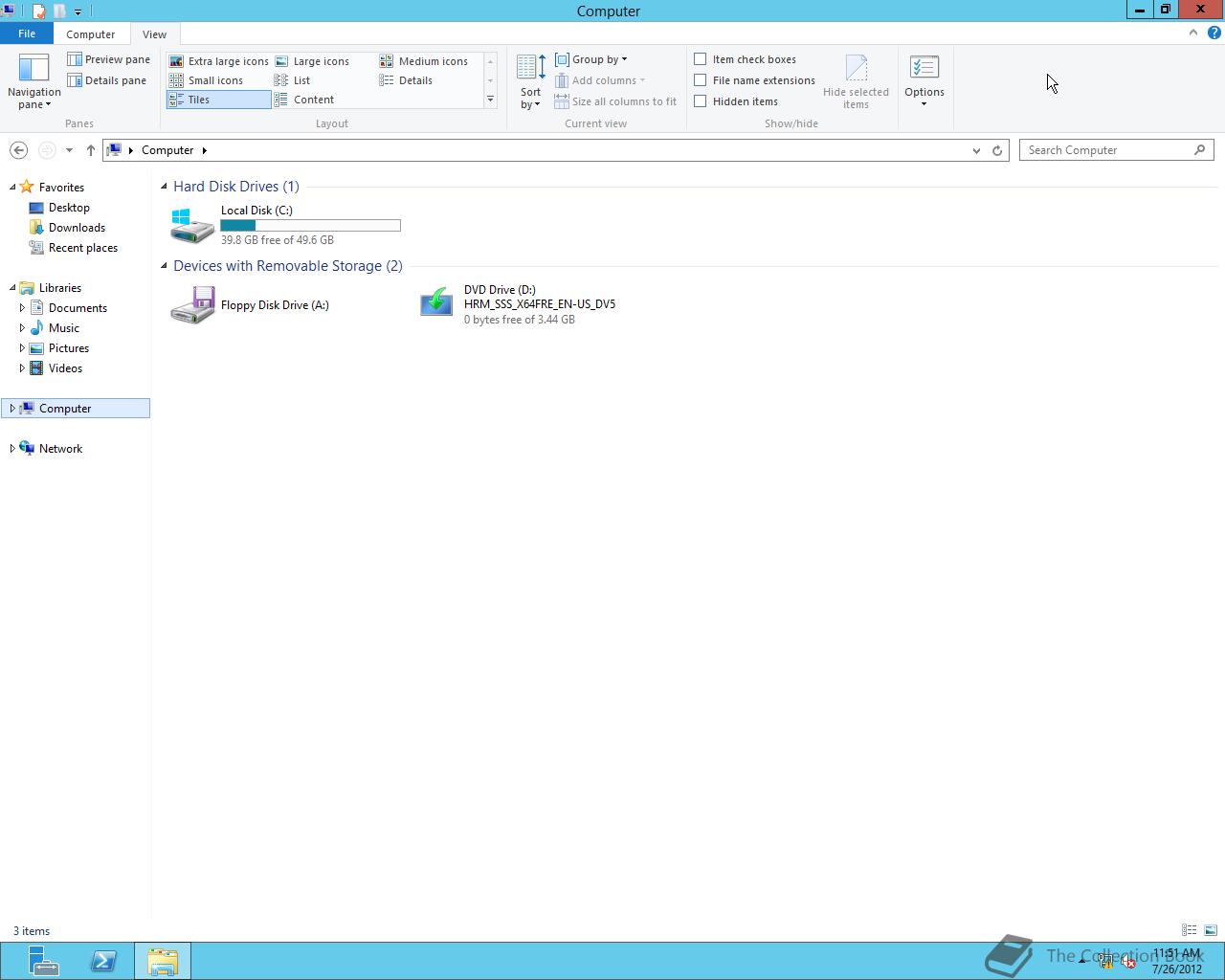Switch layout to Medium icons
1225x980 pixels.
[424, 61]
